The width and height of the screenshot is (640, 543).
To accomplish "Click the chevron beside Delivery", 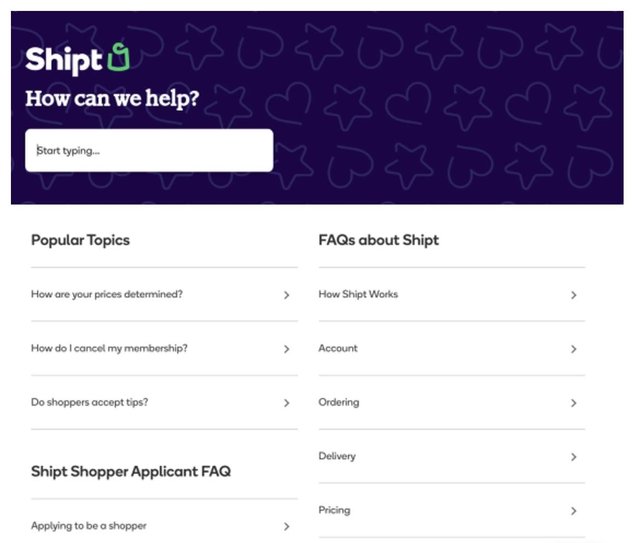I will click(574, 457).
